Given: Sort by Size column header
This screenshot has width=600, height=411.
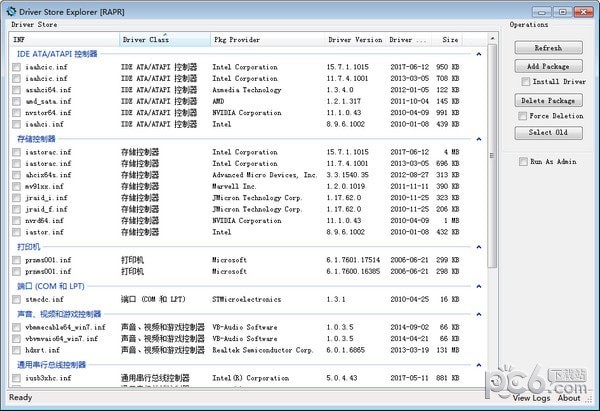Looking at the screenshot, I should 447,39.
